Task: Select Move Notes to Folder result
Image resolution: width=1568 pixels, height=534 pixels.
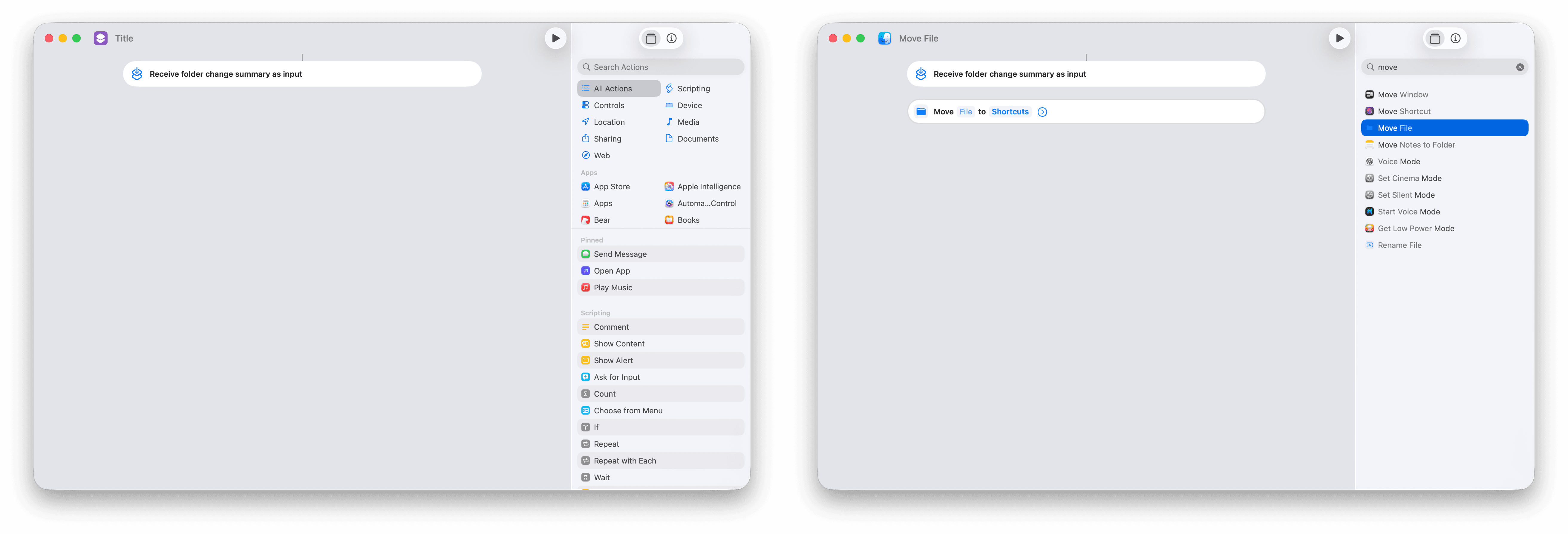Action: tap(1416, 145)
